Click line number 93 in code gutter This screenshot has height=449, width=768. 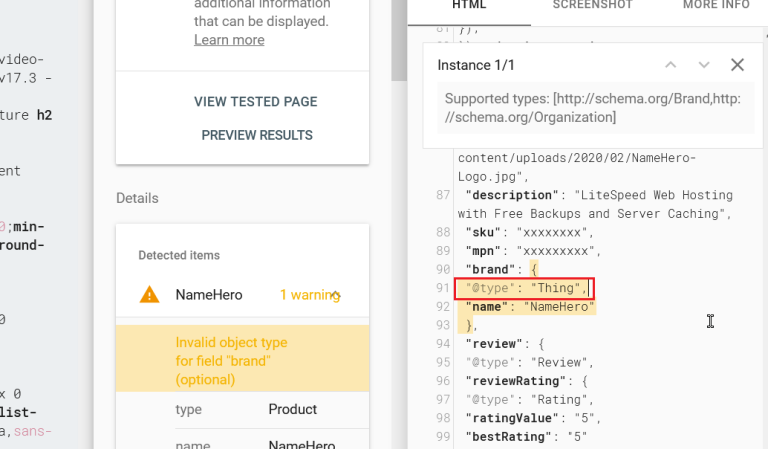[443, 325]
